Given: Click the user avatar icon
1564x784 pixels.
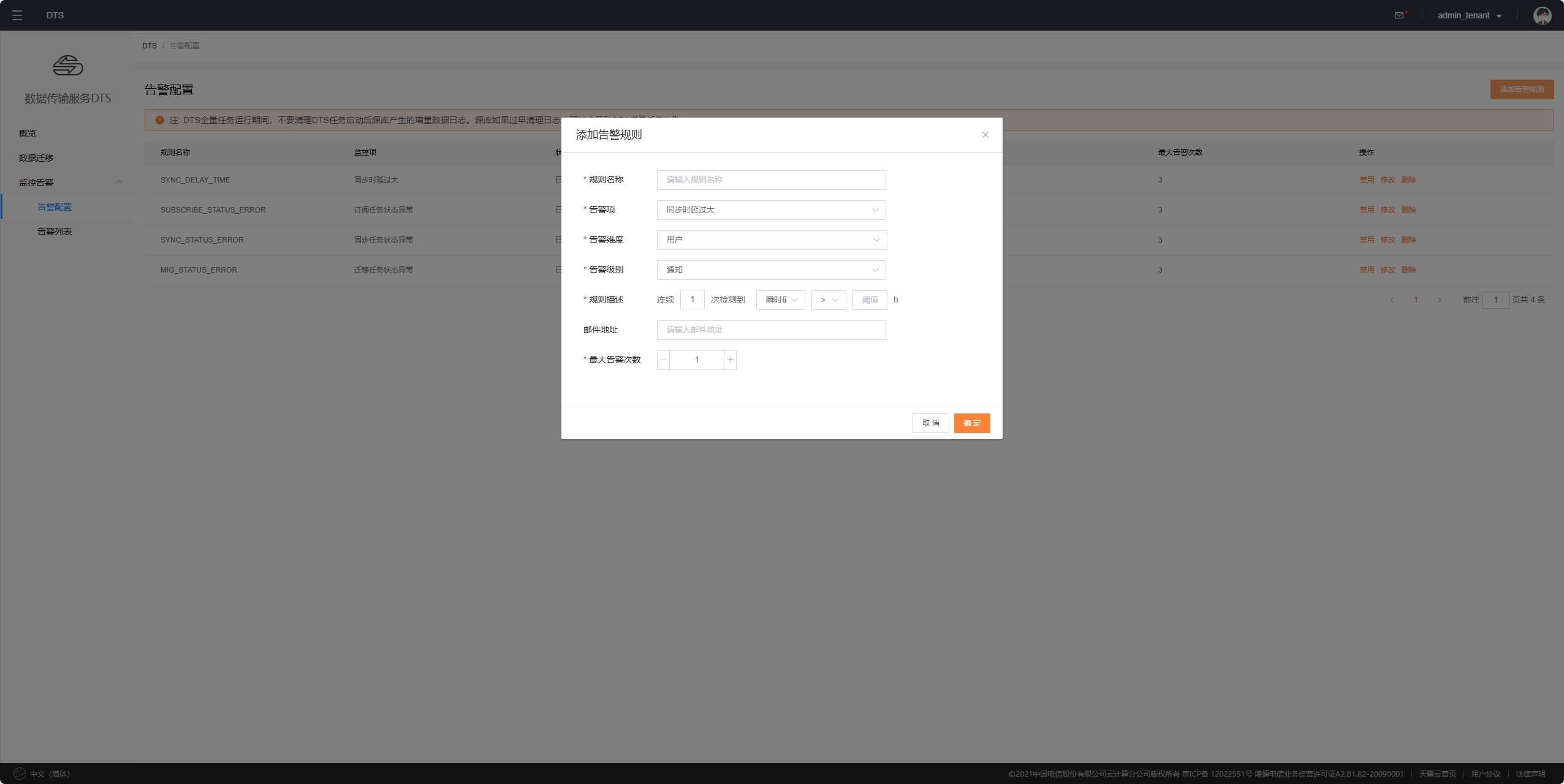Looking at the screenshot, I should point(1542,15).
